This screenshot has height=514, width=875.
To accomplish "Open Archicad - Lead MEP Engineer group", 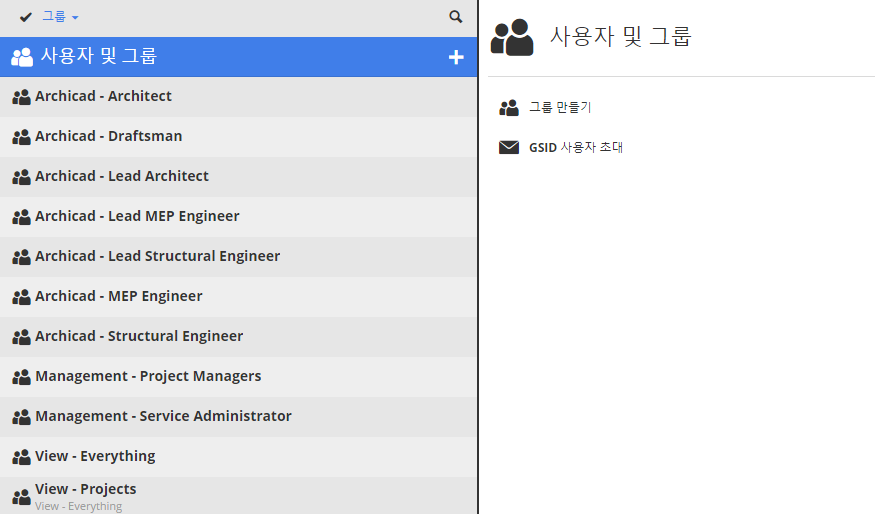I will click(137, 217).
